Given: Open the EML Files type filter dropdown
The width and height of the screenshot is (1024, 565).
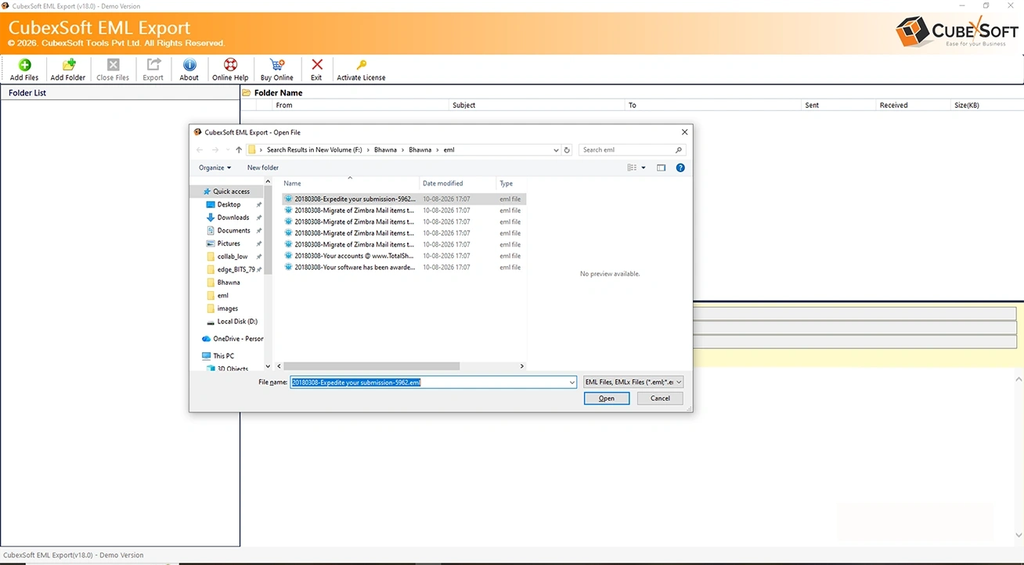Looking at the screenshot, I should [633, 382].
